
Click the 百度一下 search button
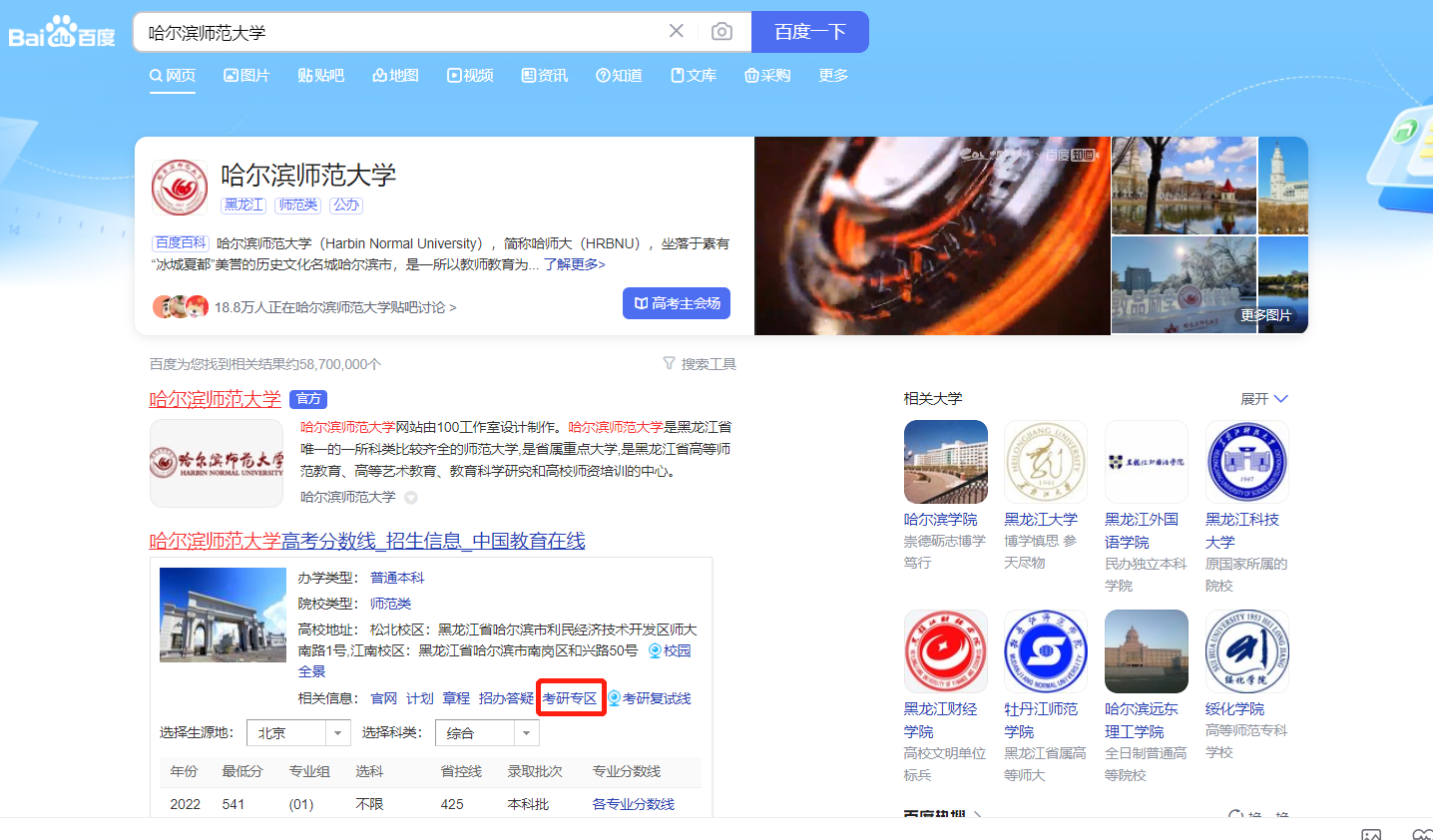pos(810,32)
